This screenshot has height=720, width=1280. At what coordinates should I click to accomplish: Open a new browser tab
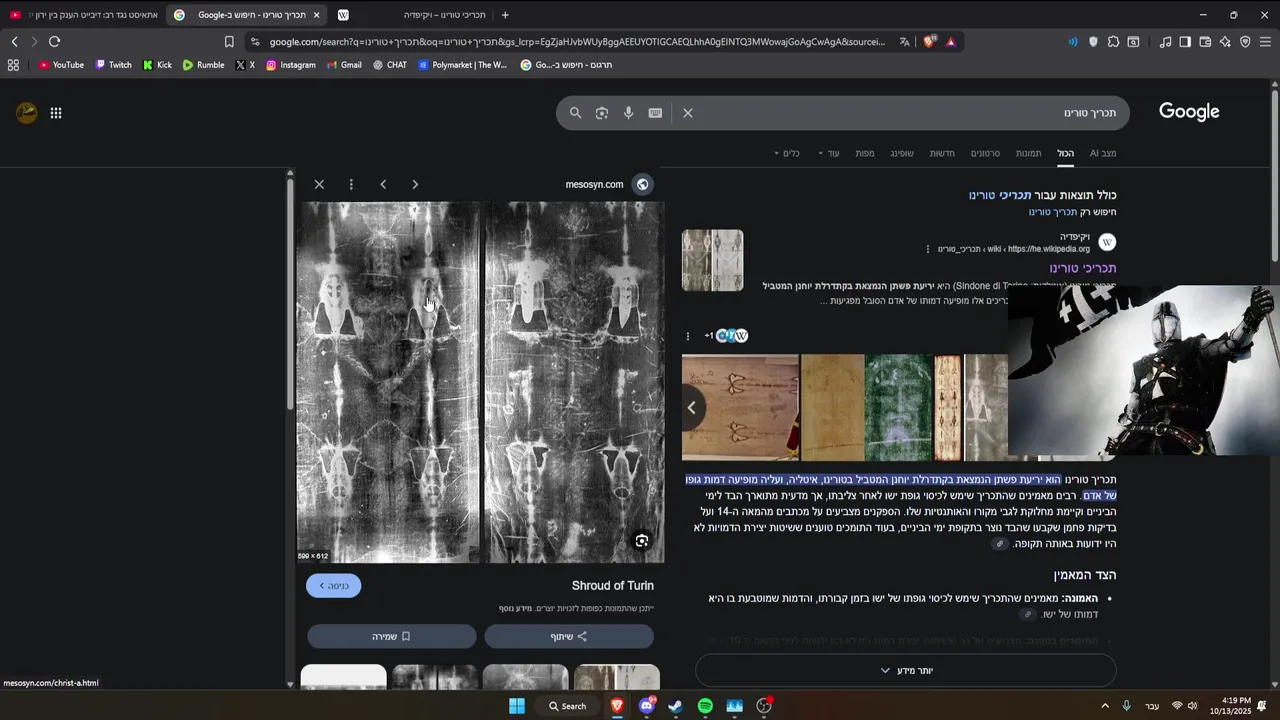pos(505,15)
